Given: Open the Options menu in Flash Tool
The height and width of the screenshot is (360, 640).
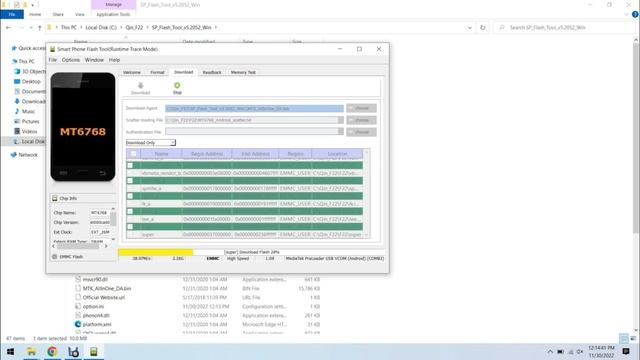Looking at the screenshot, I should click(x=71, y=60).
